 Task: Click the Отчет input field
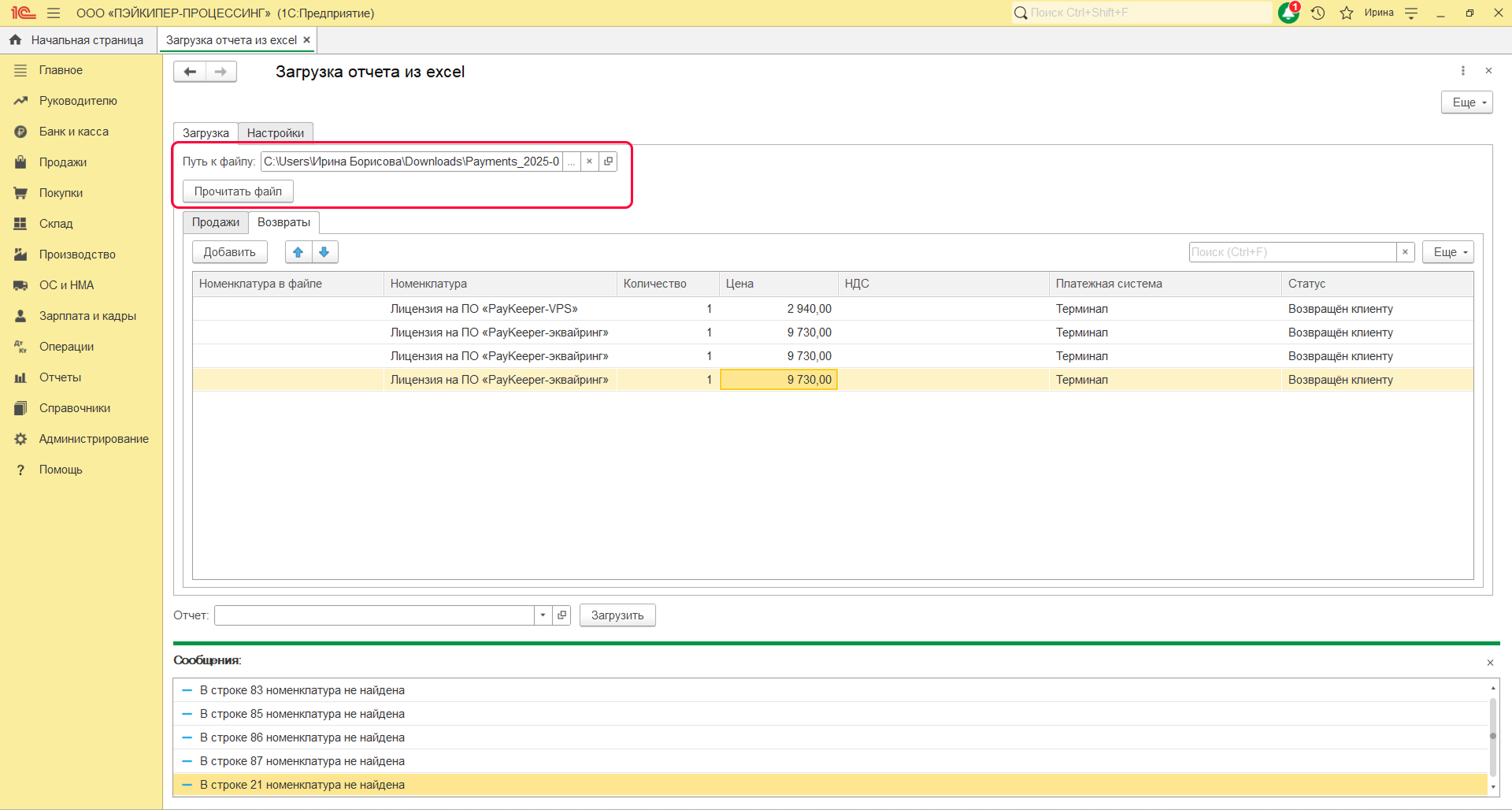coord(375,615)
